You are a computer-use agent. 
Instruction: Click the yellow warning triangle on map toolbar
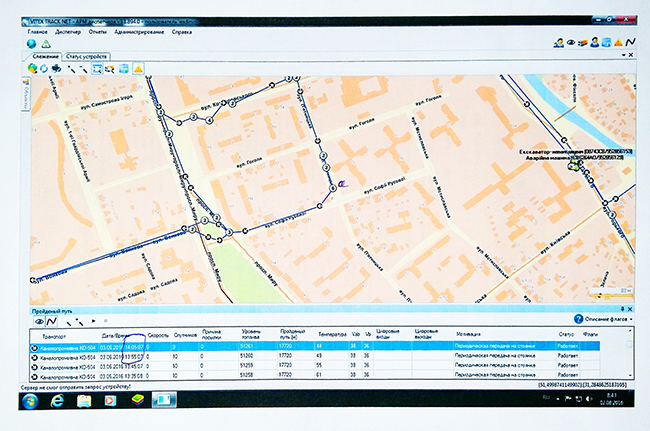pyautogui.click(x=138, y=68)
